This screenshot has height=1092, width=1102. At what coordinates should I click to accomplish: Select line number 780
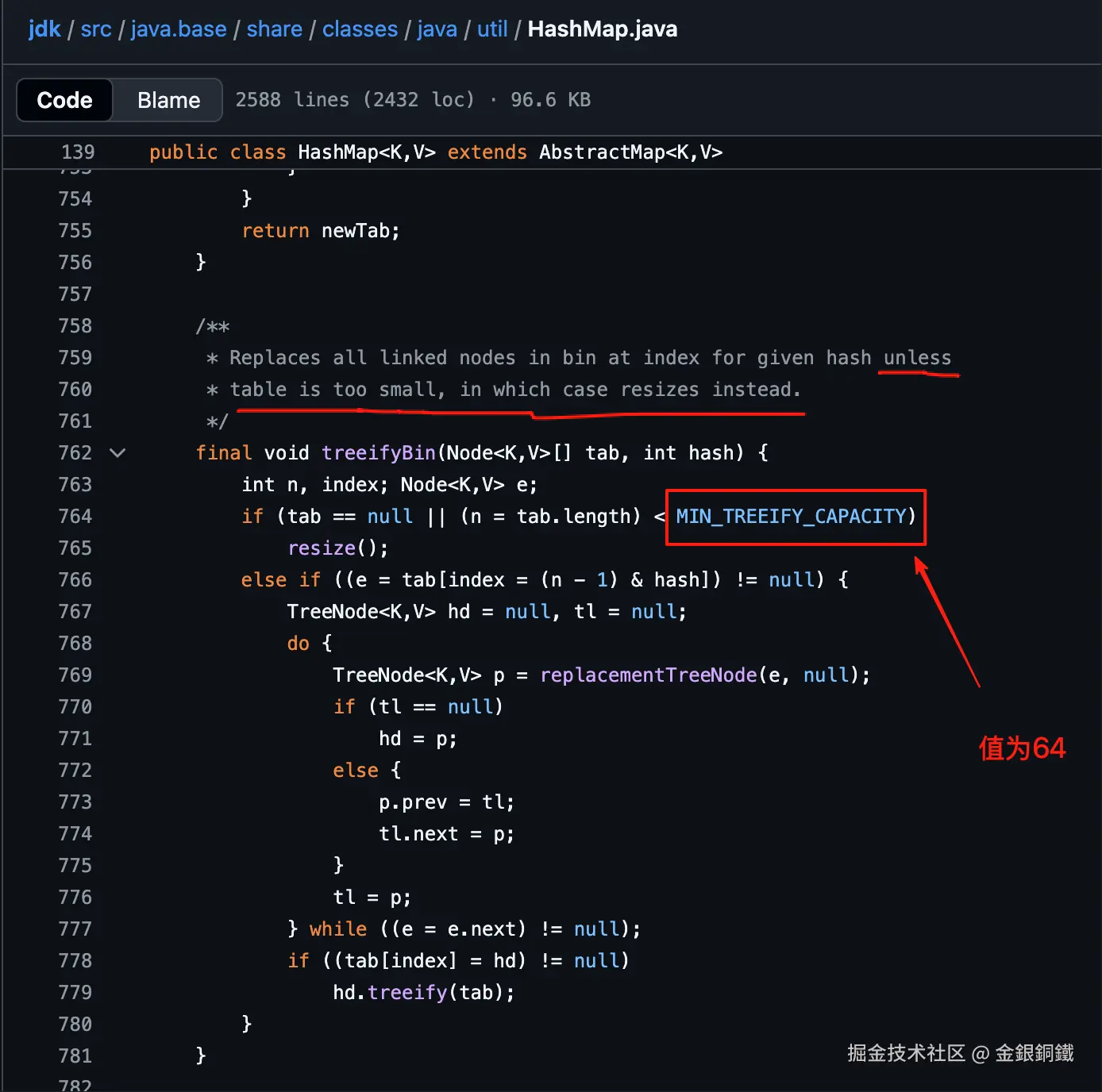tap(75, 1025)
